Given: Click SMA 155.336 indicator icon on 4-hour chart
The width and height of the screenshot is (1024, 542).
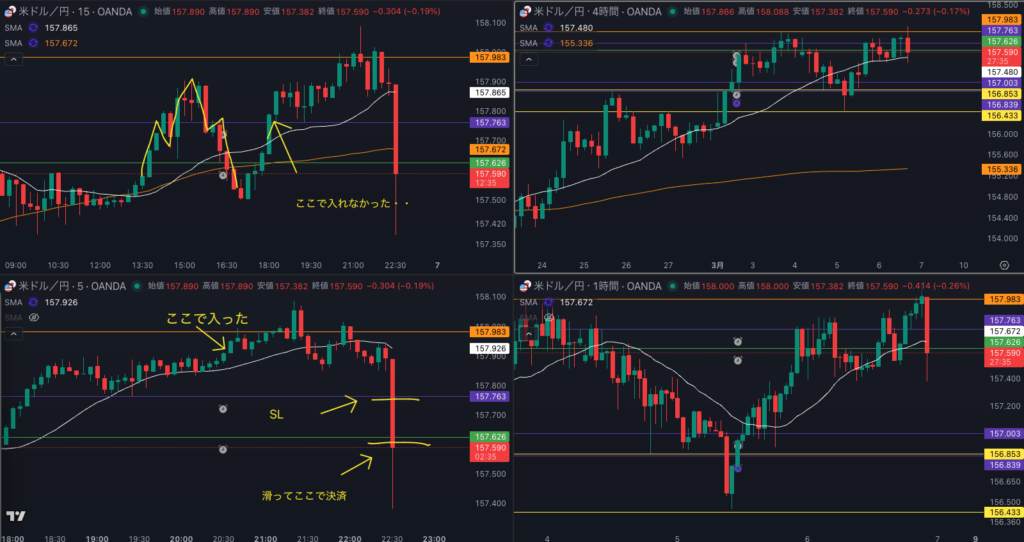Looking at the screenshot, I should click(x=547, y=43).
